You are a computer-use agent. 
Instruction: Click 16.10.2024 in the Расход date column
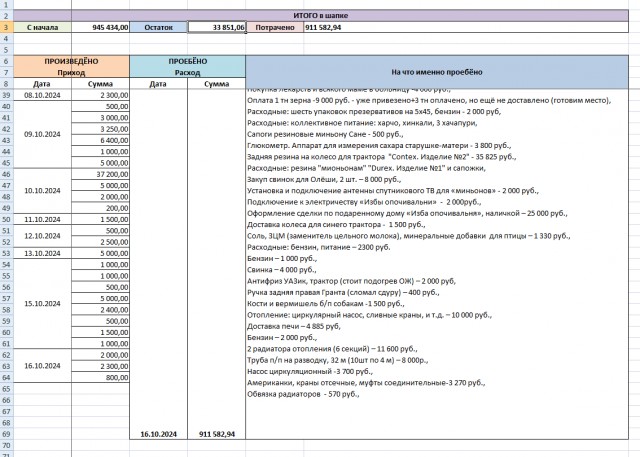pos(158,434)
